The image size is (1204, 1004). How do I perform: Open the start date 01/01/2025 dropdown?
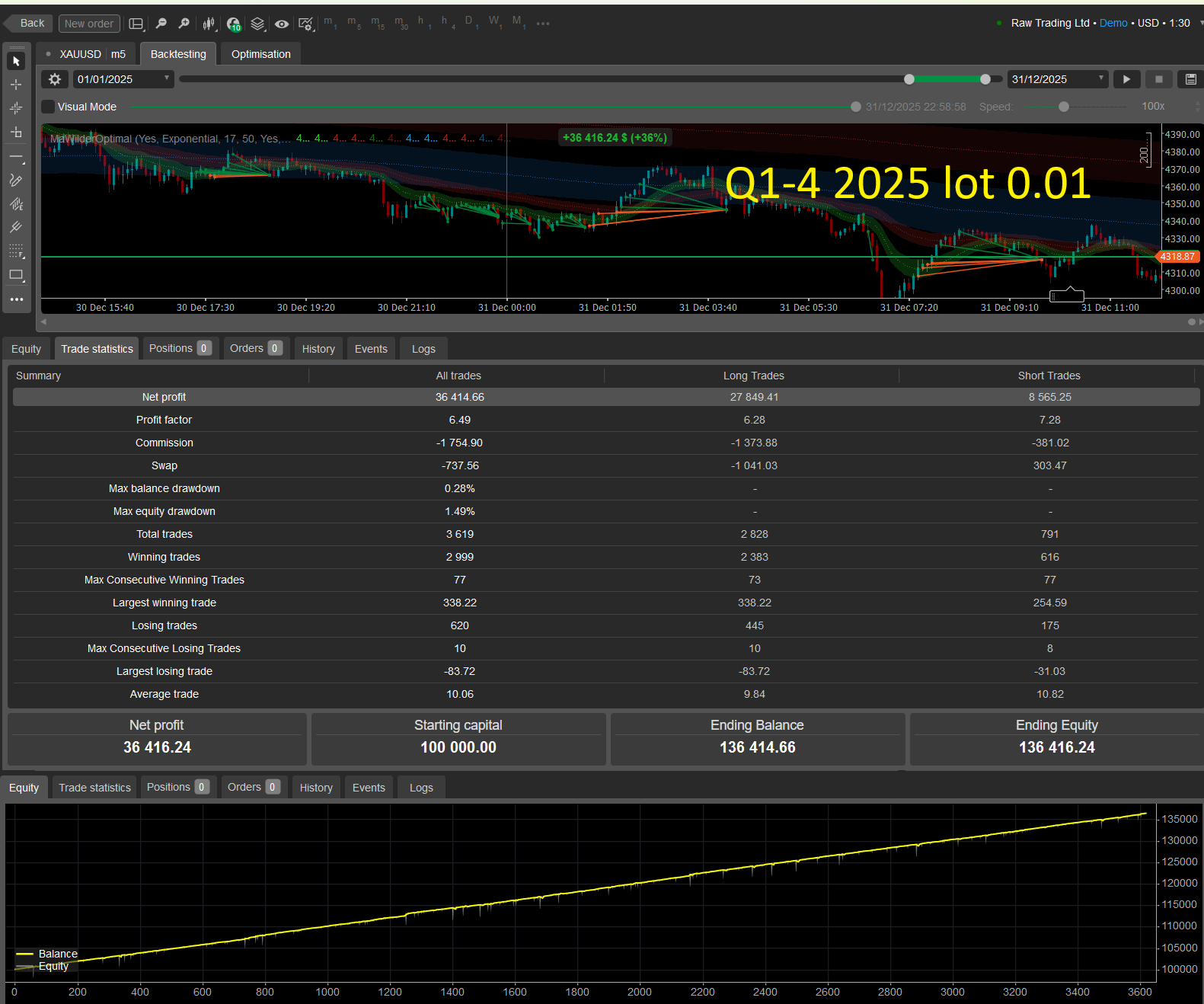pyautogui.click(x=167, y=78)
